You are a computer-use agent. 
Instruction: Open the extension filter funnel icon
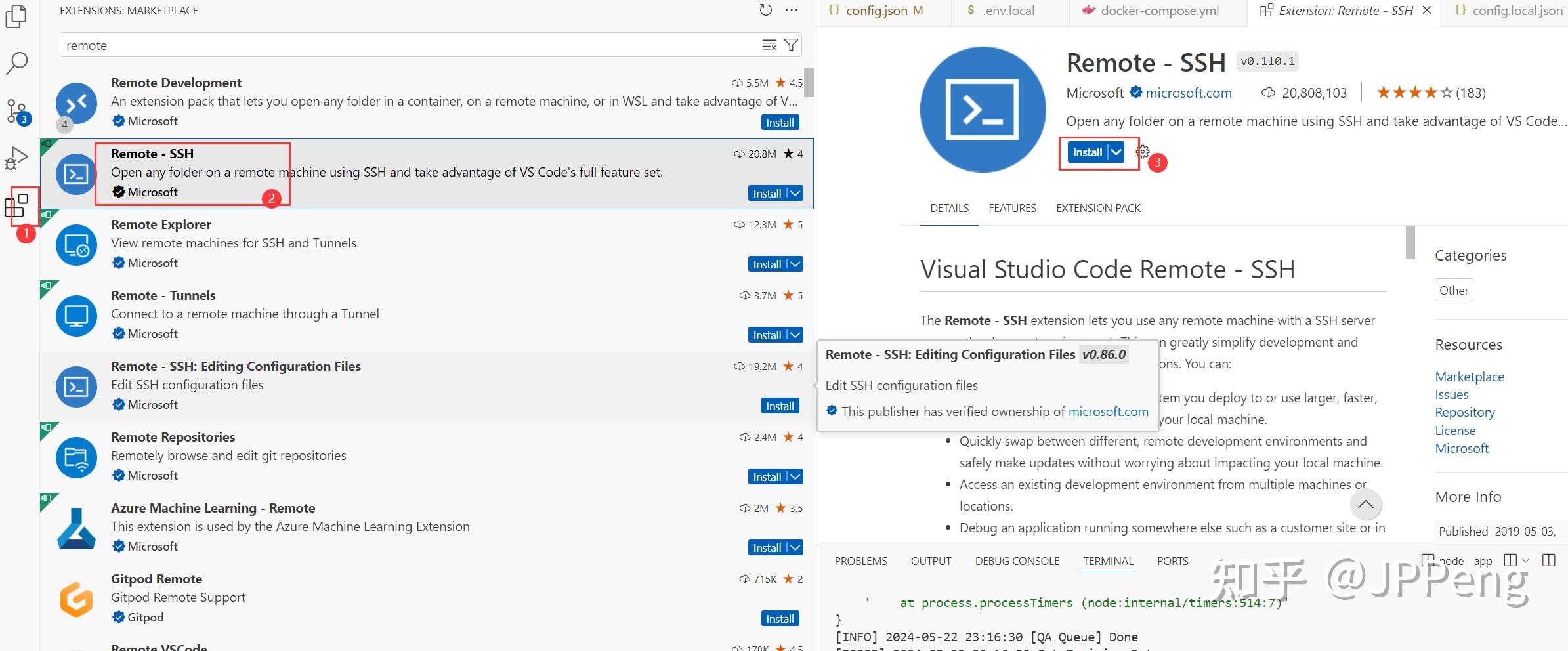pyautogui.click(x=792, y=45)
